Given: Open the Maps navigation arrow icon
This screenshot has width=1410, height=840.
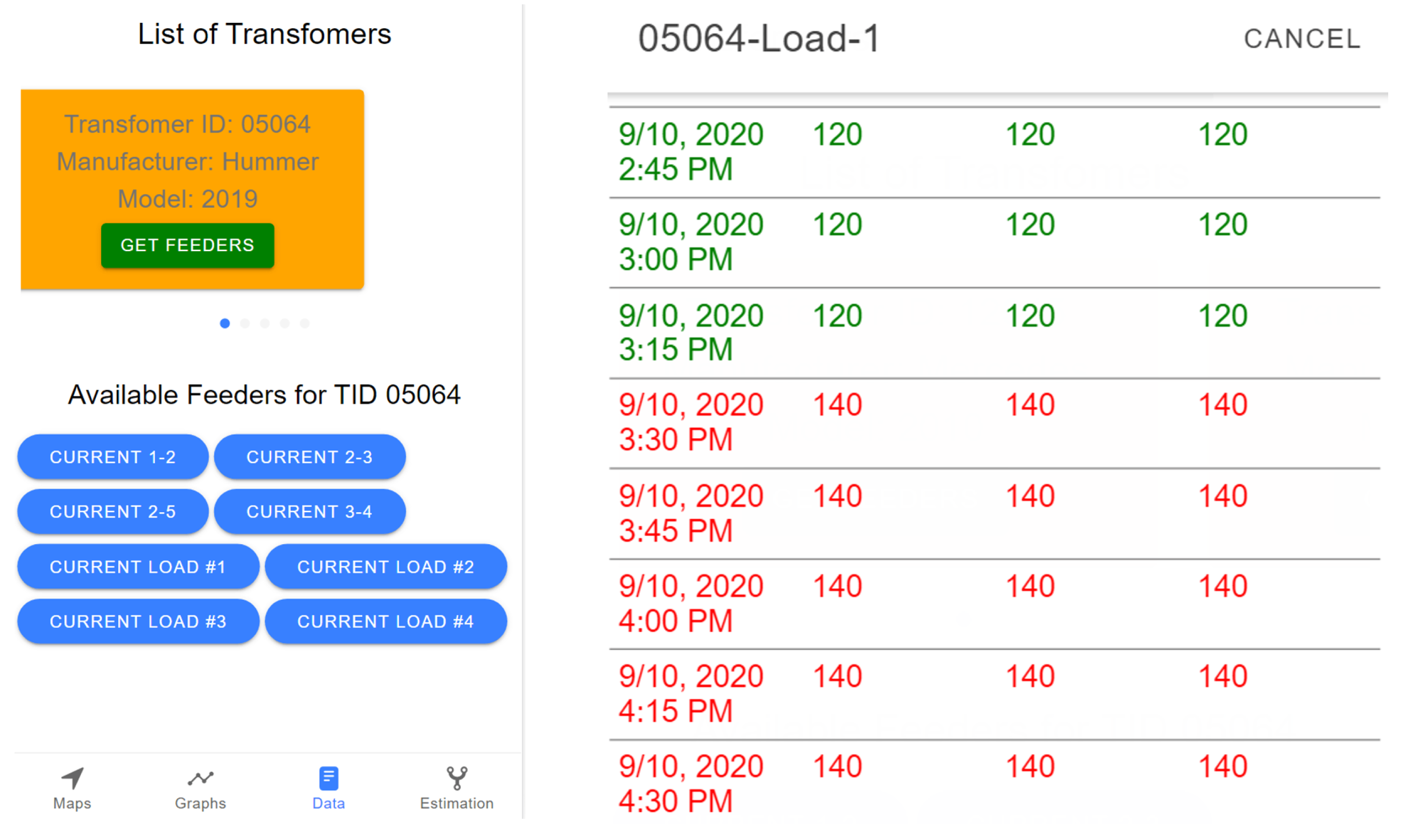Looking at the screenshot, I should [x=73, y=779].
